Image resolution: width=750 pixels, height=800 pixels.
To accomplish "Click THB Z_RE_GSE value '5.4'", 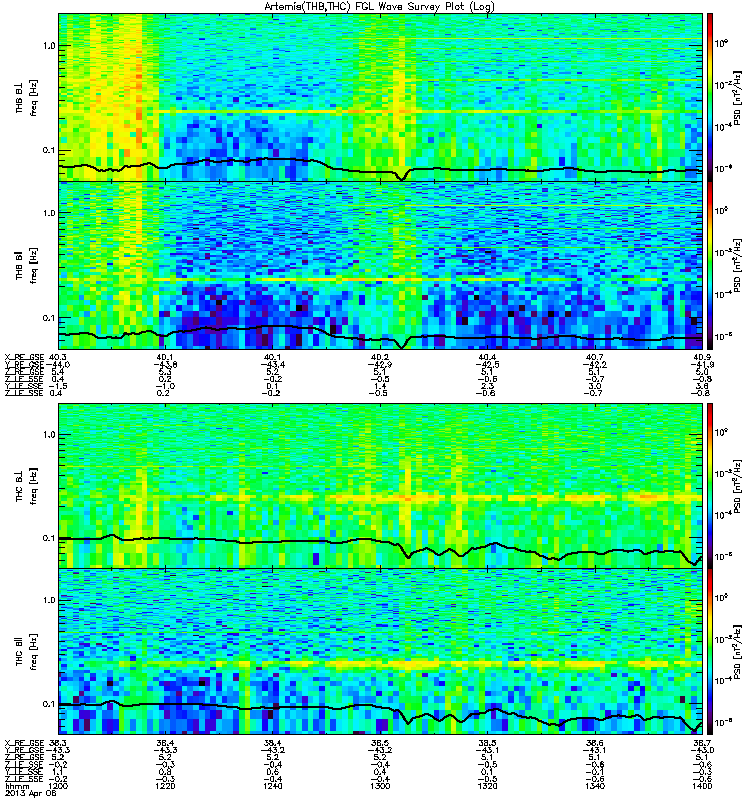I will 57,372.
